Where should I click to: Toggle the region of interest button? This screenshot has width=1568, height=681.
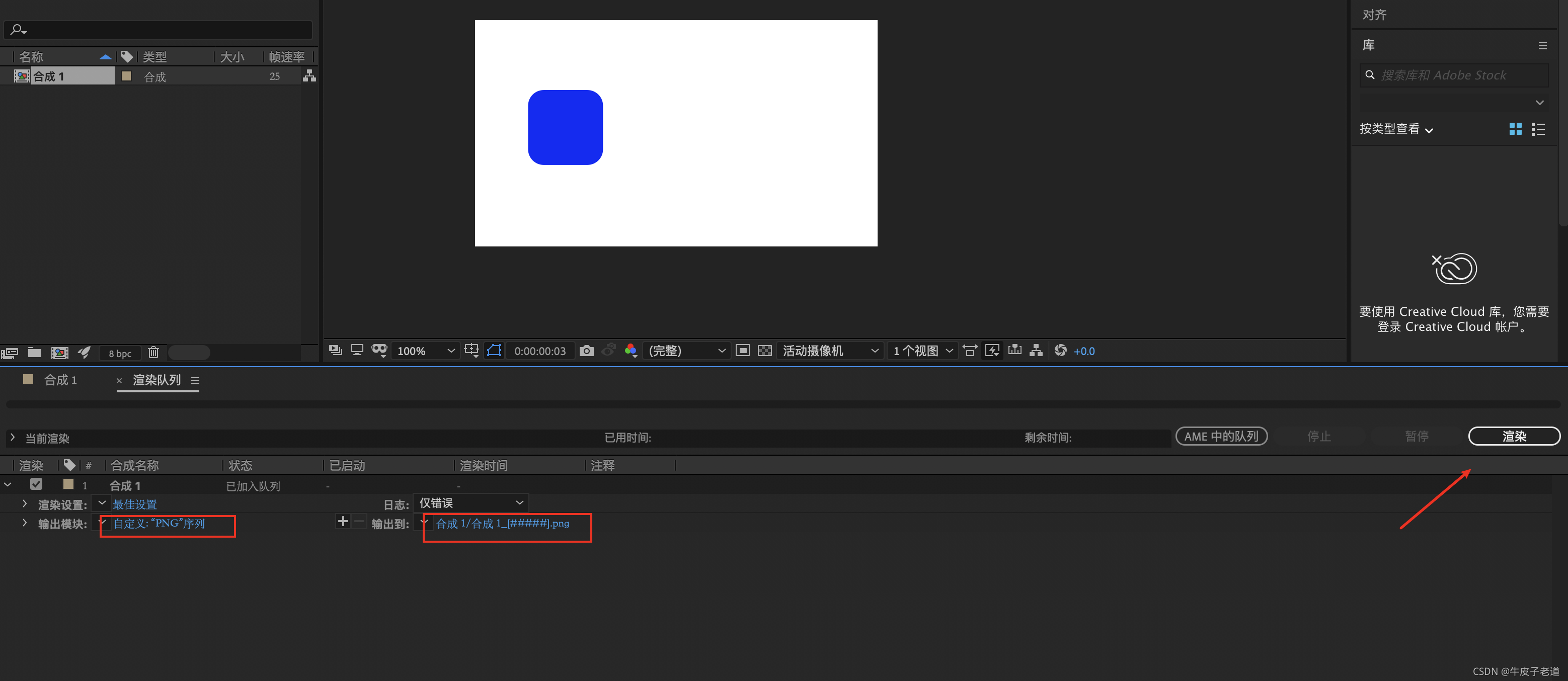coord(742,351)
